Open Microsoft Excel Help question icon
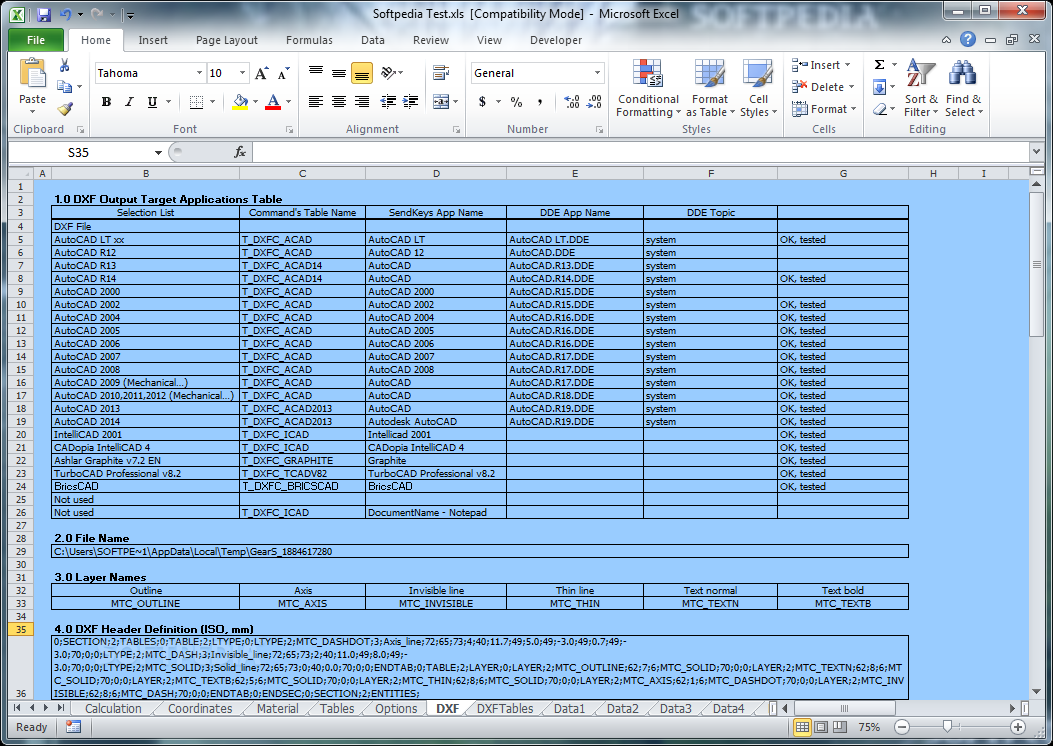Screen dimensions: 1053x746 pyautogui.click(x=968, y=40)
